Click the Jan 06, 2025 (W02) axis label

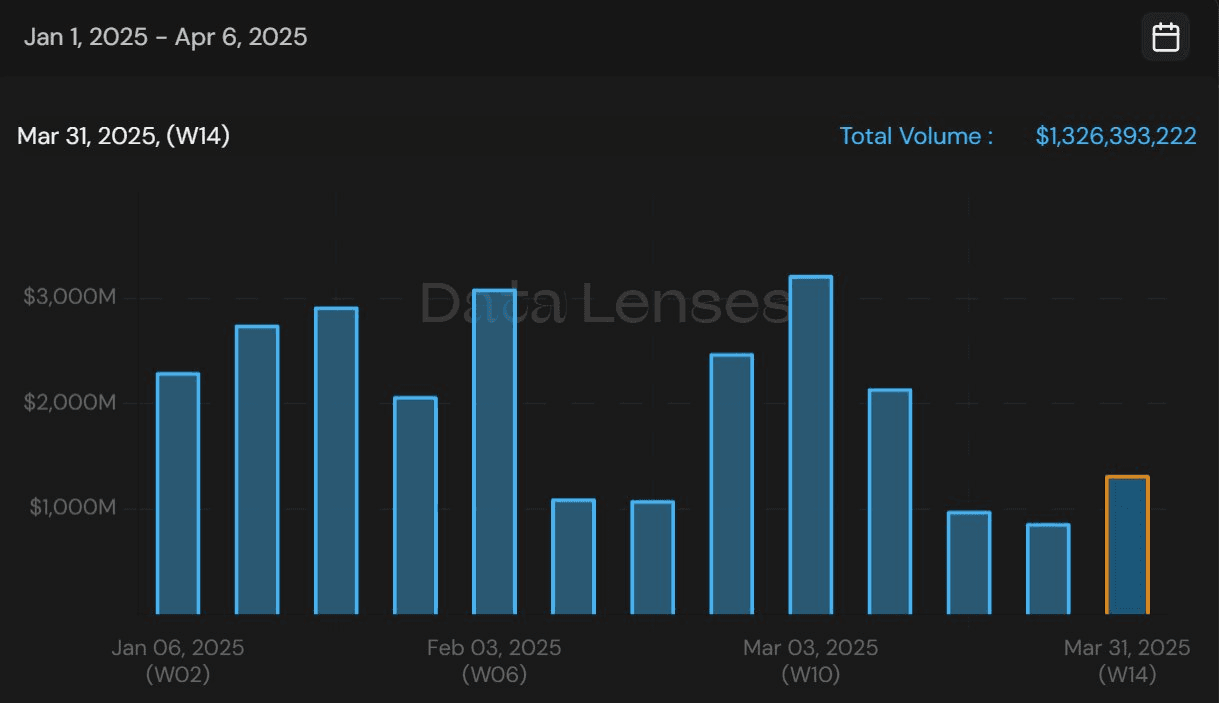178,661
